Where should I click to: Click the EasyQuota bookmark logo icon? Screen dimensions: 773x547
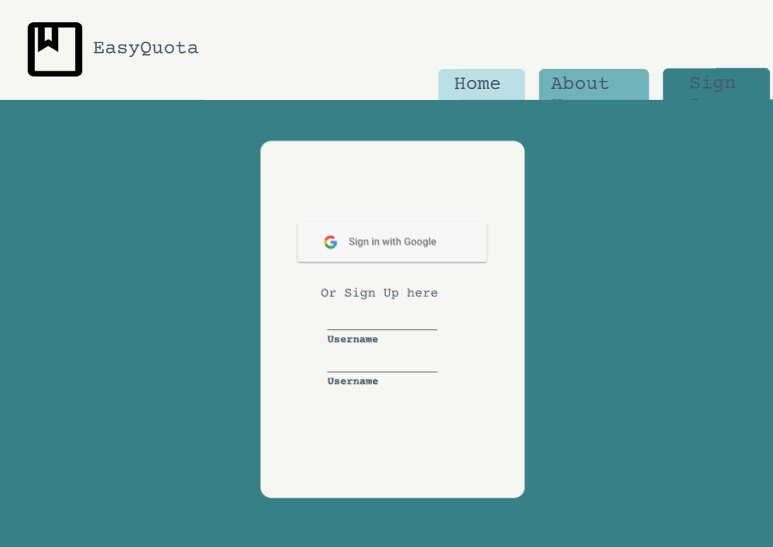pos(55,49)
